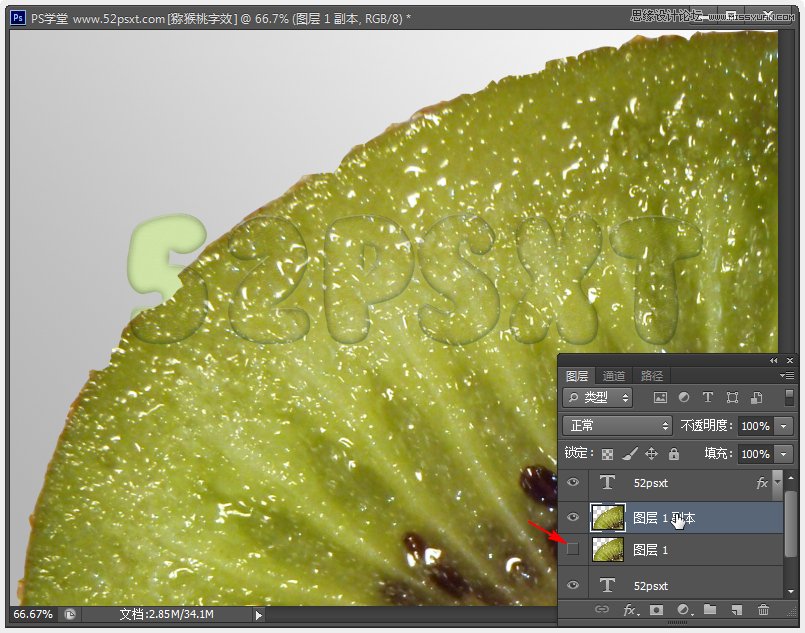
Task: Open the blend mode dropdown showing 正常
Action: pyautogui.click(x=616, y=425)
